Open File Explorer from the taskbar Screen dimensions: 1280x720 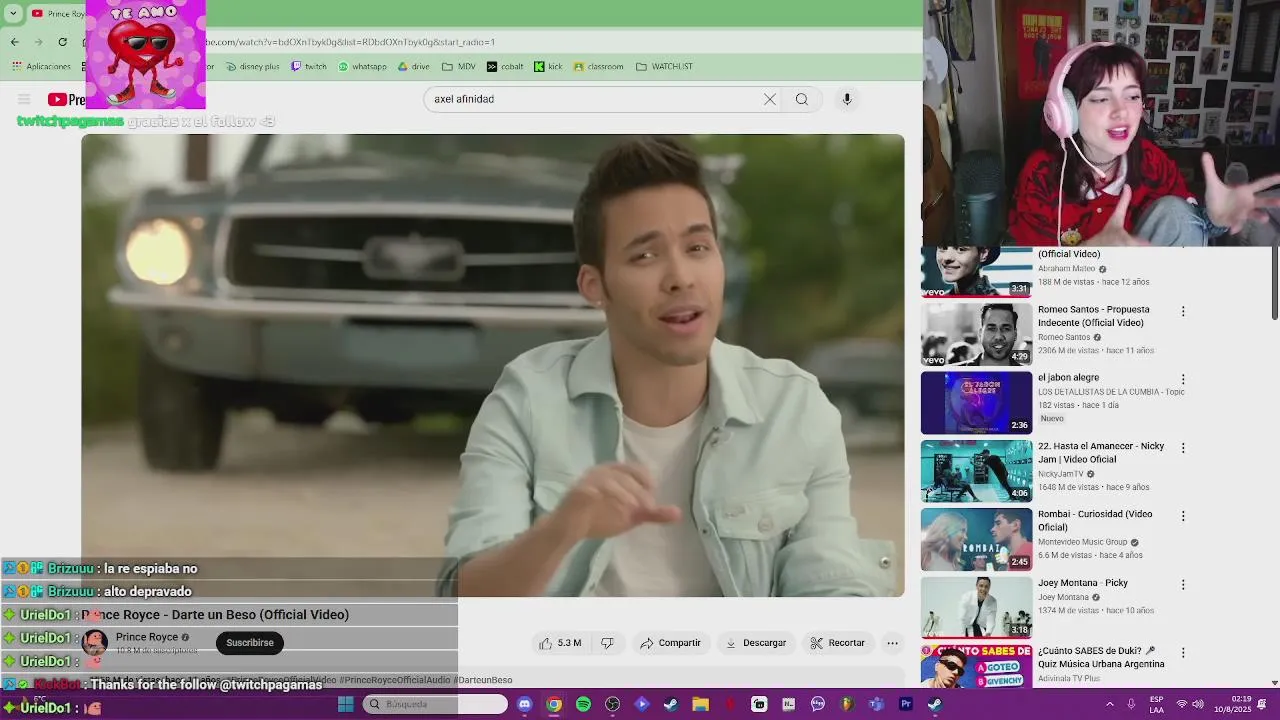[x=700, y=704]
